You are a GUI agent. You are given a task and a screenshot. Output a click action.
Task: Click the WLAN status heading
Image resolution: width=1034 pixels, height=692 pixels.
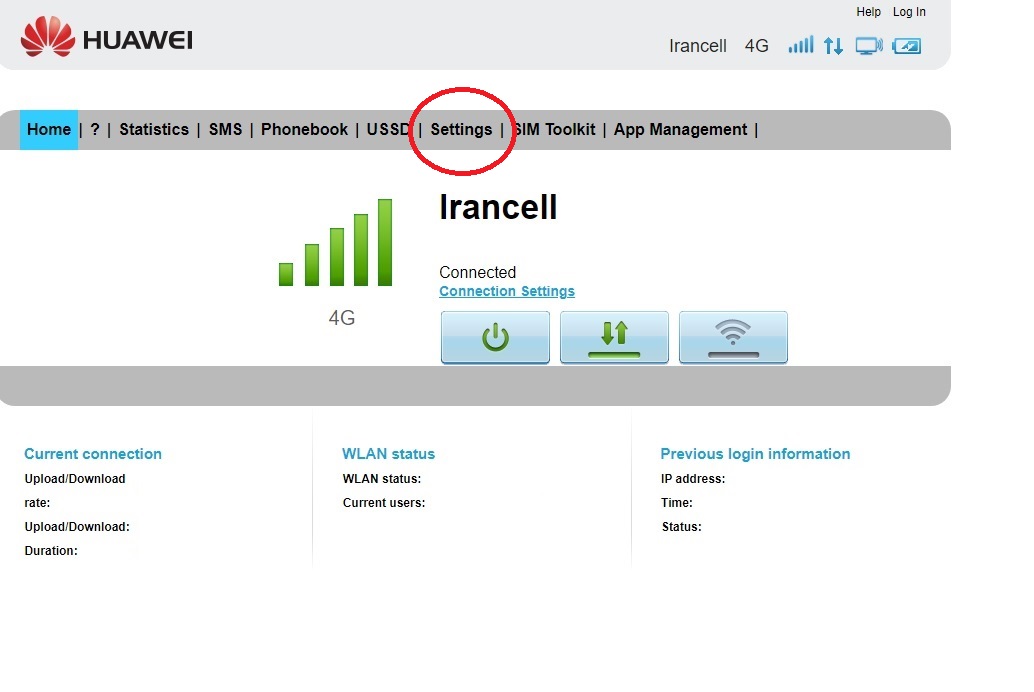[388, 454]
